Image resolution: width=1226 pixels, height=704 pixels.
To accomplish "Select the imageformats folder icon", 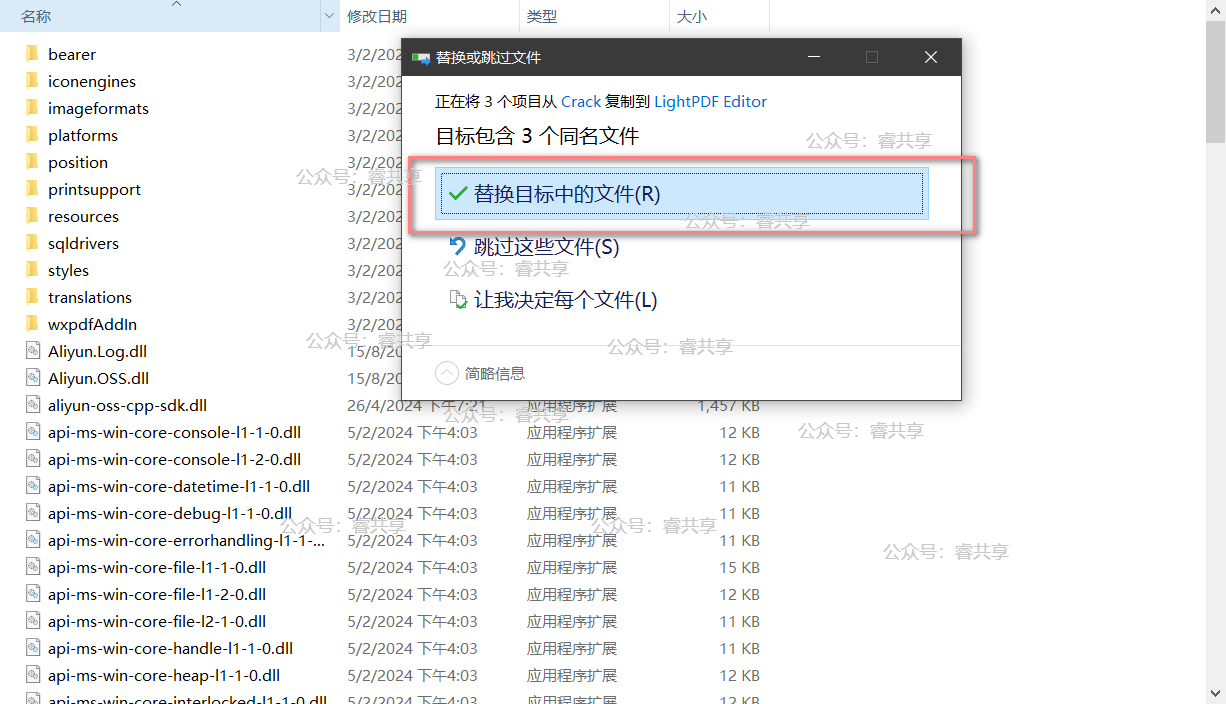I will coord(31,108).
